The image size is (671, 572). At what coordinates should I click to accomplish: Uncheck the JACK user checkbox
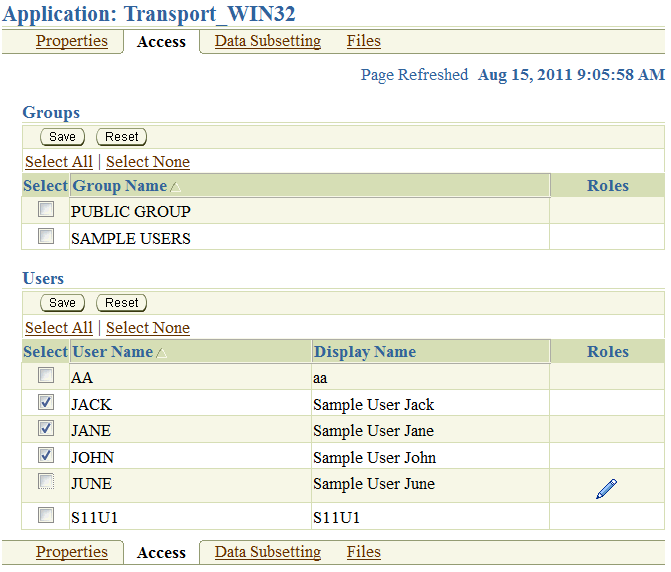tap(46, 402)
